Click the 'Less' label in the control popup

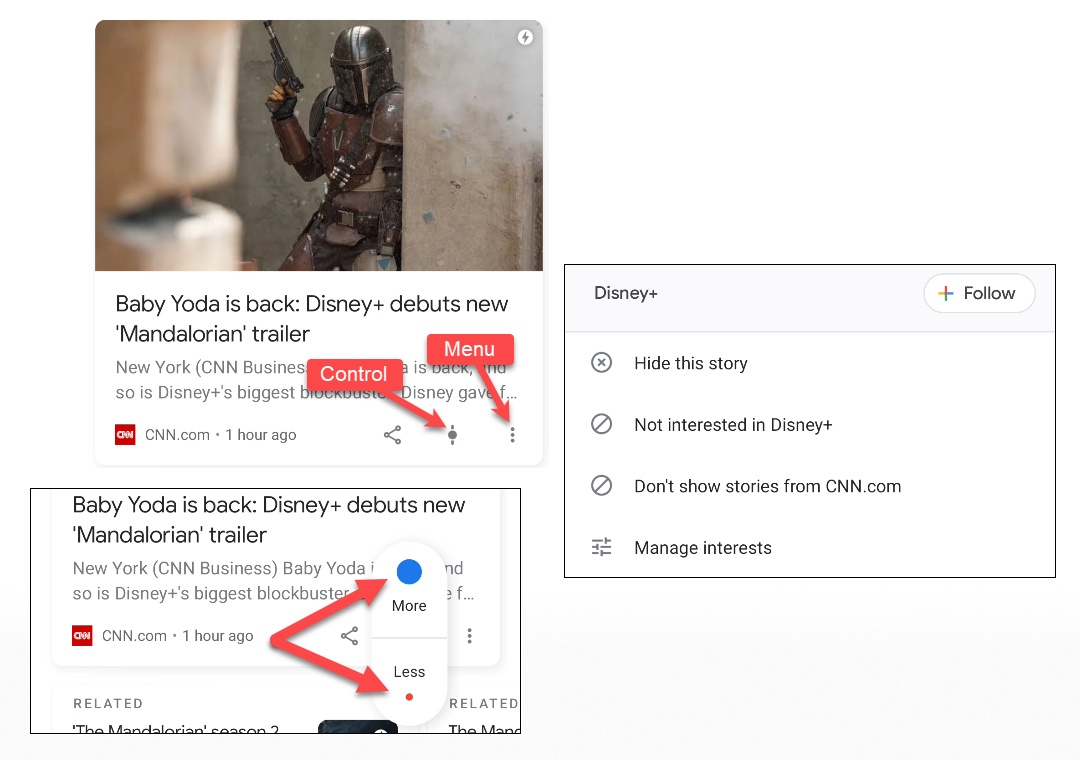(409, 672)
